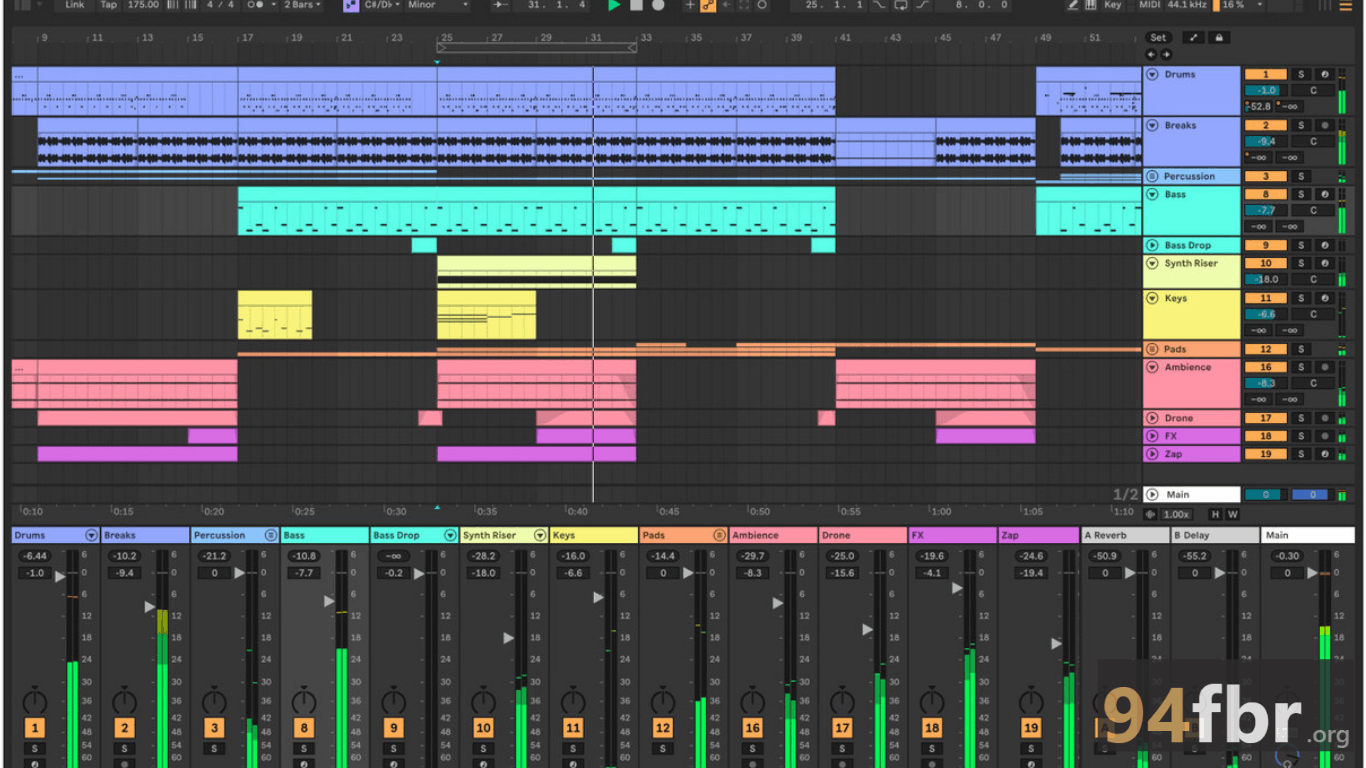Deactivate Bass track with activator 8 in arrangement
Image resolution: width=1366 pixels, height=768 pixels.
[1265, 194]
